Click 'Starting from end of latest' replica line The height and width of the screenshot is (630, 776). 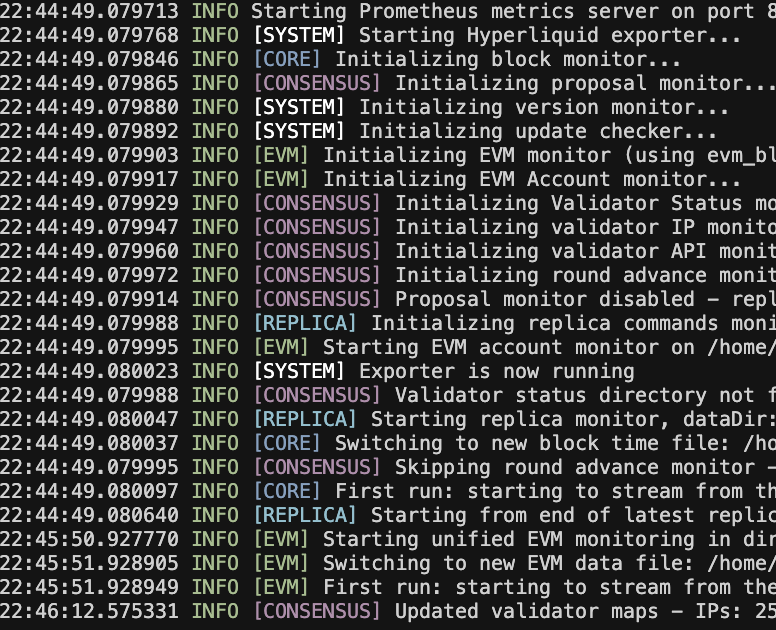574,516
